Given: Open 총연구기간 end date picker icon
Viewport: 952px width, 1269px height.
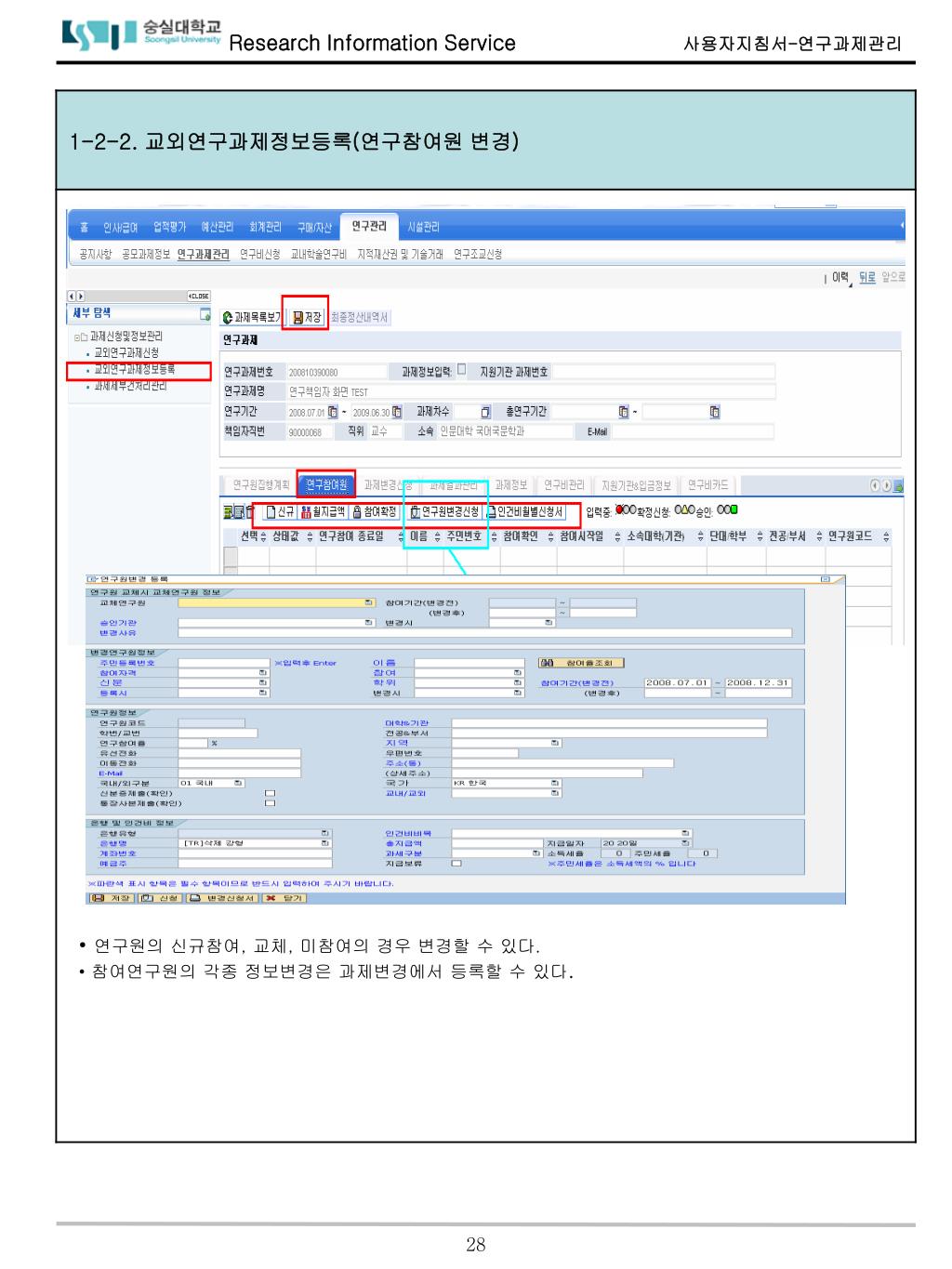Looking at the screenshot, I should (x=714, y=412).
